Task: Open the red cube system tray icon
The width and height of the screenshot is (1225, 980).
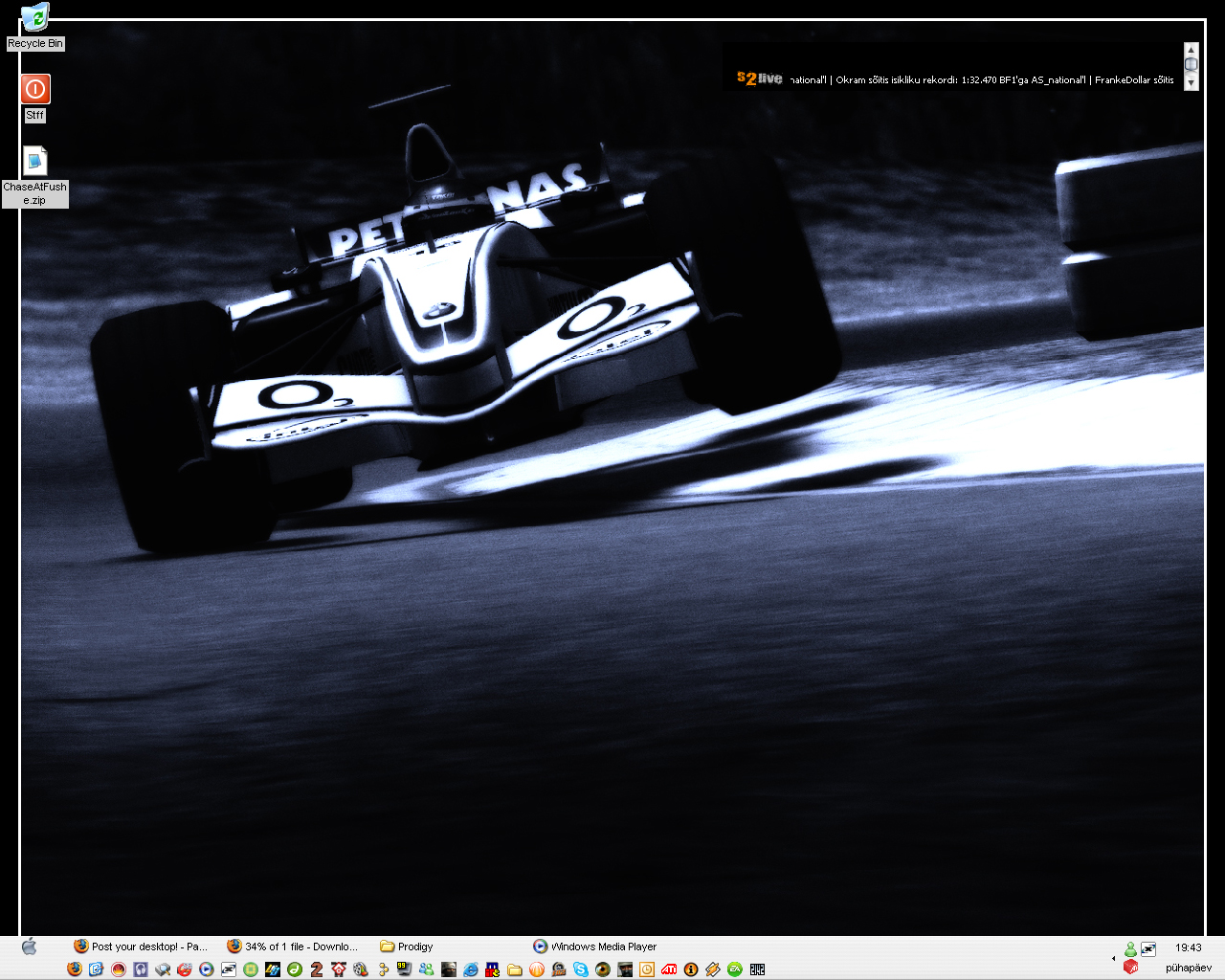Action: point(1130,968)
